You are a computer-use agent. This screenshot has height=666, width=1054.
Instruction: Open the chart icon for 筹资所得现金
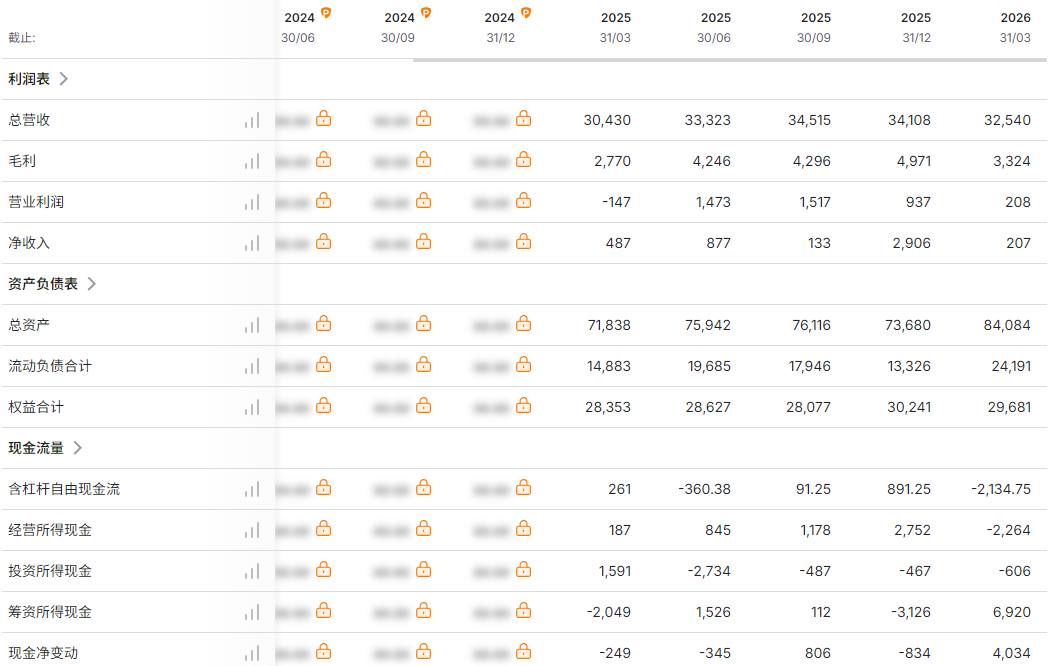tap(252, 613)
